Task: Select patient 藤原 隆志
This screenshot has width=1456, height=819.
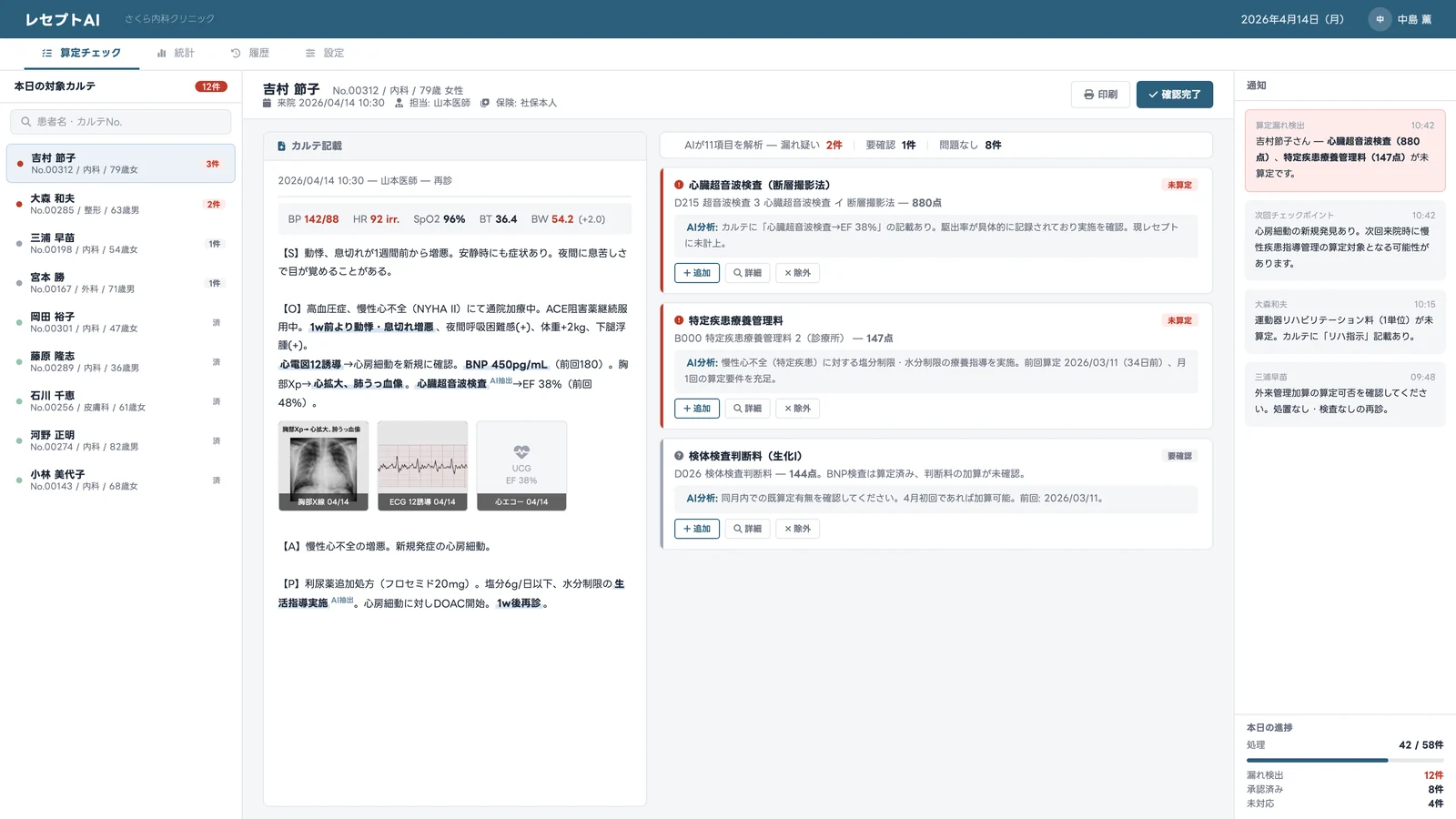Action: tap(121, 361)
